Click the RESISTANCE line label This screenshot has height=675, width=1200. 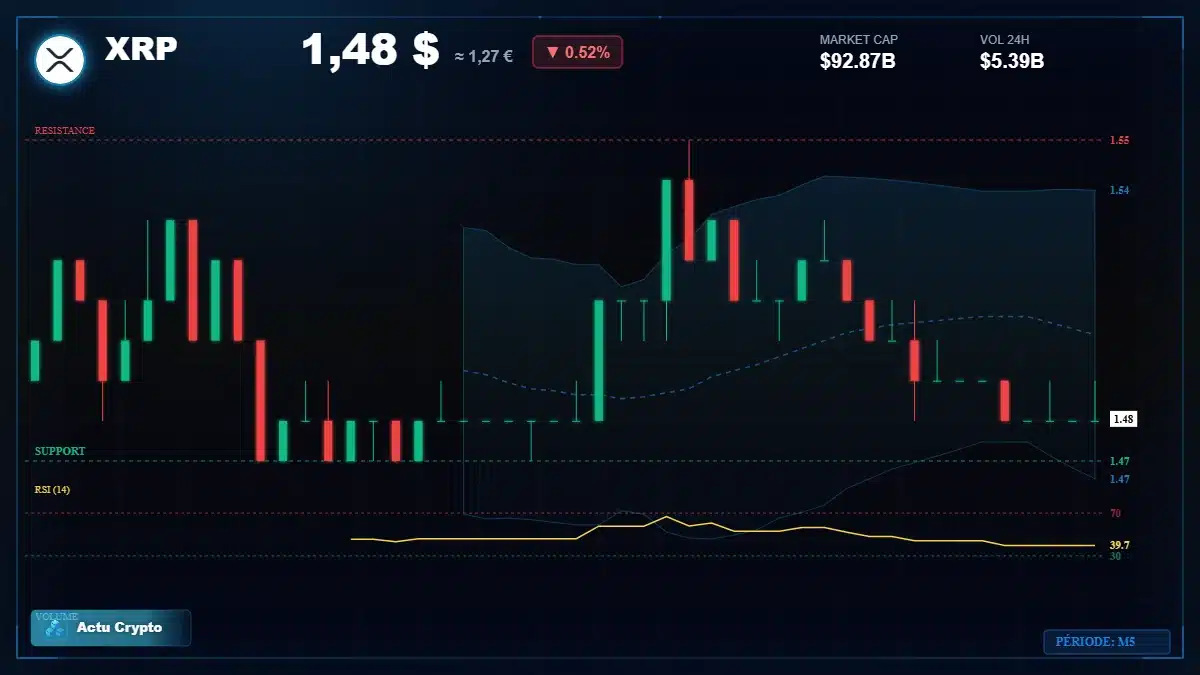click(65, 131)
